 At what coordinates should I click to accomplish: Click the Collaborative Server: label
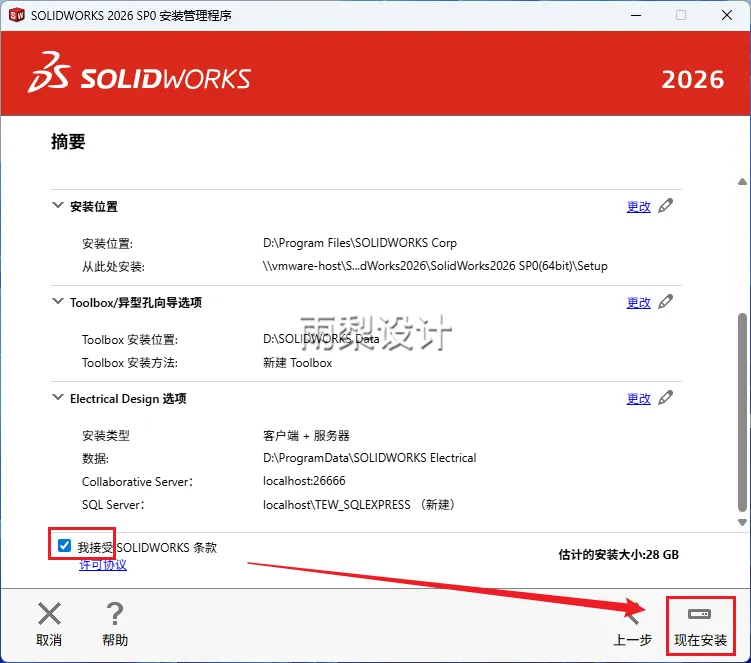[x=137, y=481]
